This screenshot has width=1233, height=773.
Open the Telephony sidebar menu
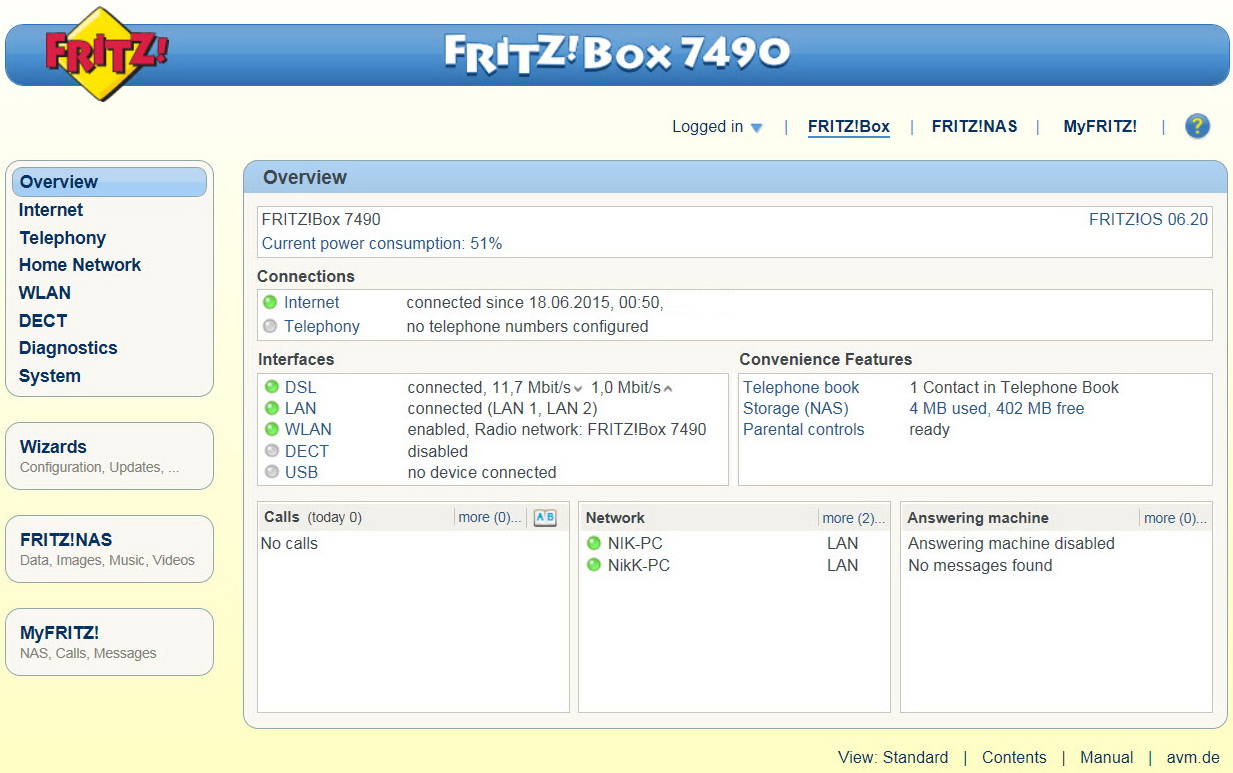click(x=62, y=238)
